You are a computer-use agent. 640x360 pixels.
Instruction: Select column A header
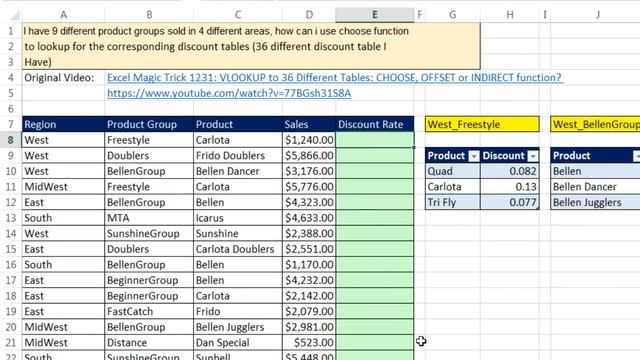[63, 15]
